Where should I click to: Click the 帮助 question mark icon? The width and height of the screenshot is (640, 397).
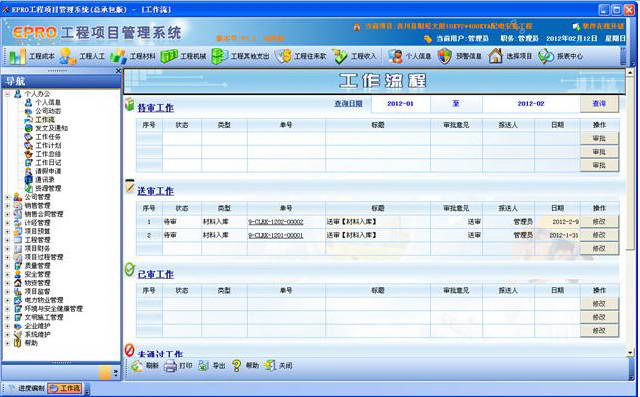coord(236,366)
